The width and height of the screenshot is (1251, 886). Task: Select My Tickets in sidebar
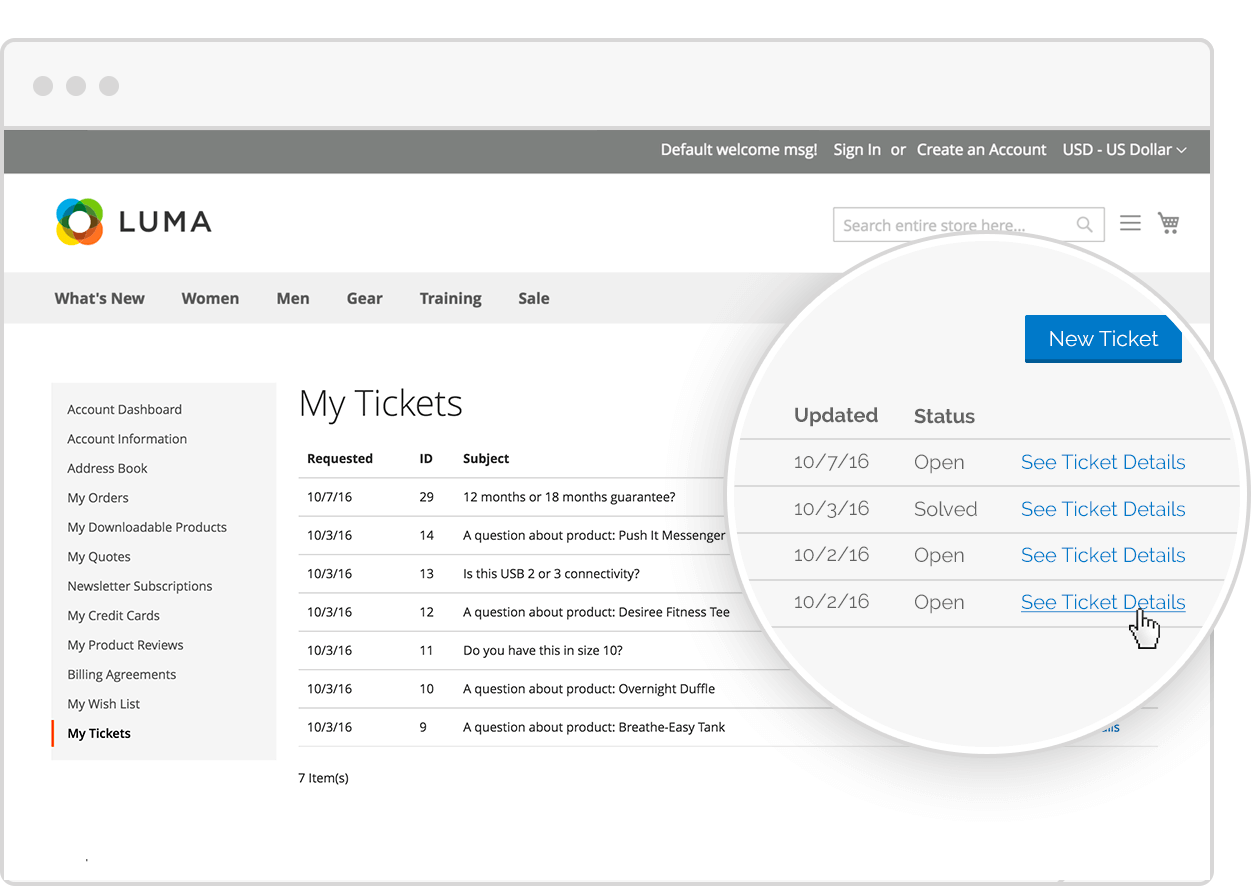pyautogui.click(x=99, y=733)
